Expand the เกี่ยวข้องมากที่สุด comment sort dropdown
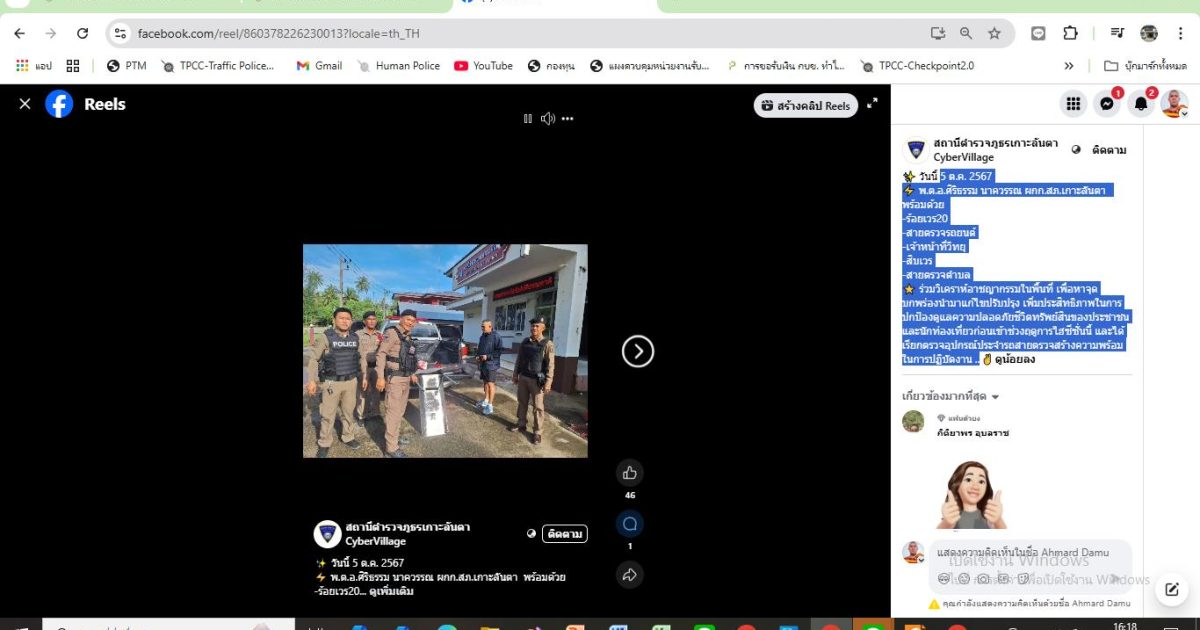1200x630 pixels. [x=951, y=396]
